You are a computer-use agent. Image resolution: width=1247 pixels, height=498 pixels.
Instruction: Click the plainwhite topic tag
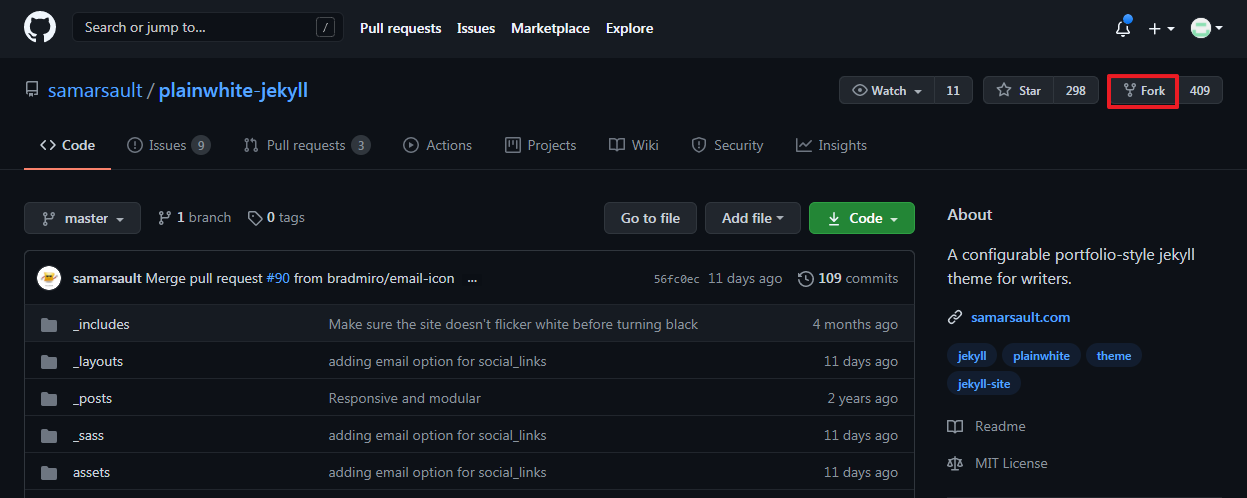pyautogui.click(x=1041, y=356)
